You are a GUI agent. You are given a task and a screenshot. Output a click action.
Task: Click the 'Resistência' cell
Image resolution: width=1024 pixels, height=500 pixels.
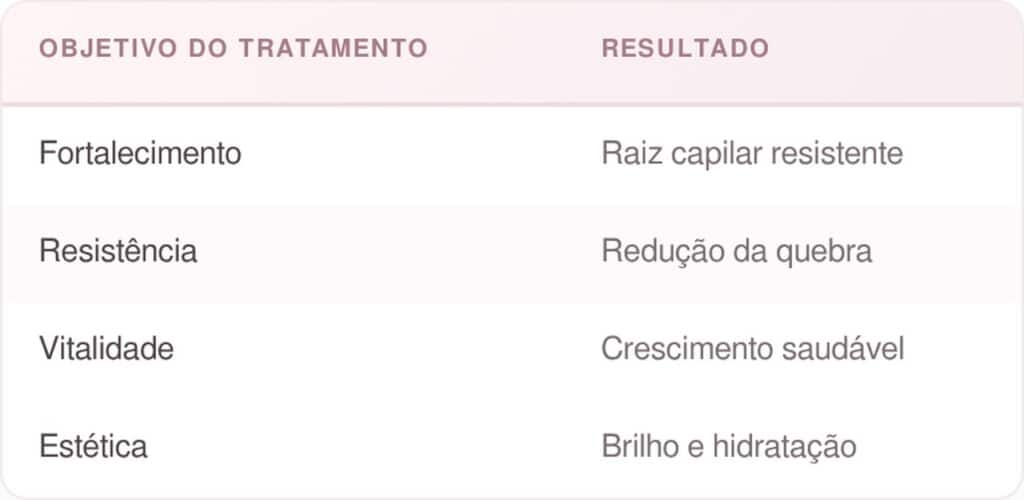tap(118, 251)
